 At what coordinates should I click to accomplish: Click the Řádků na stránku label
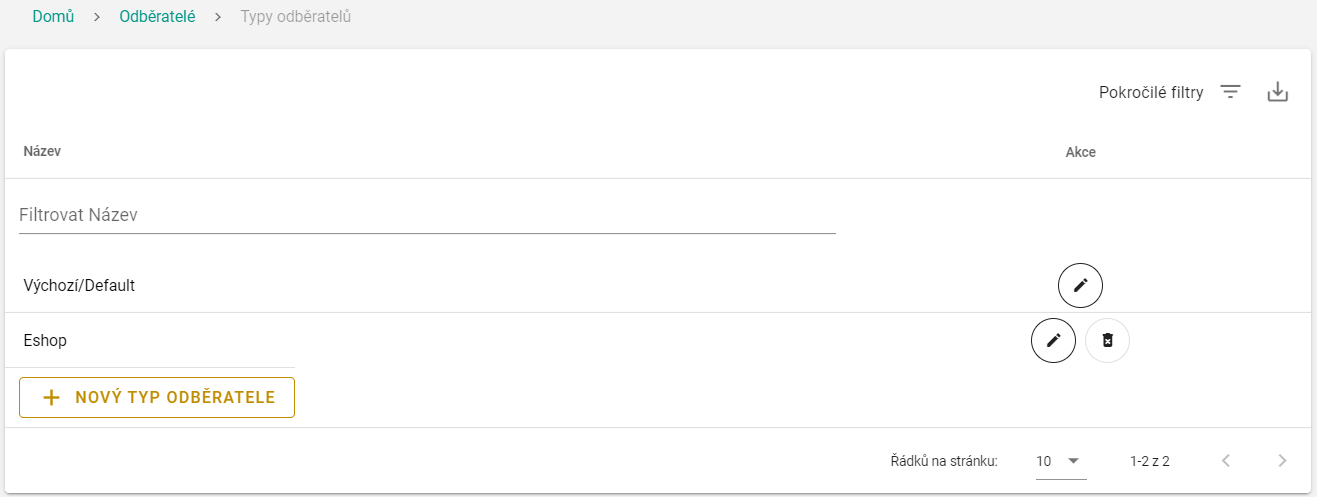(x=943, y=461)
